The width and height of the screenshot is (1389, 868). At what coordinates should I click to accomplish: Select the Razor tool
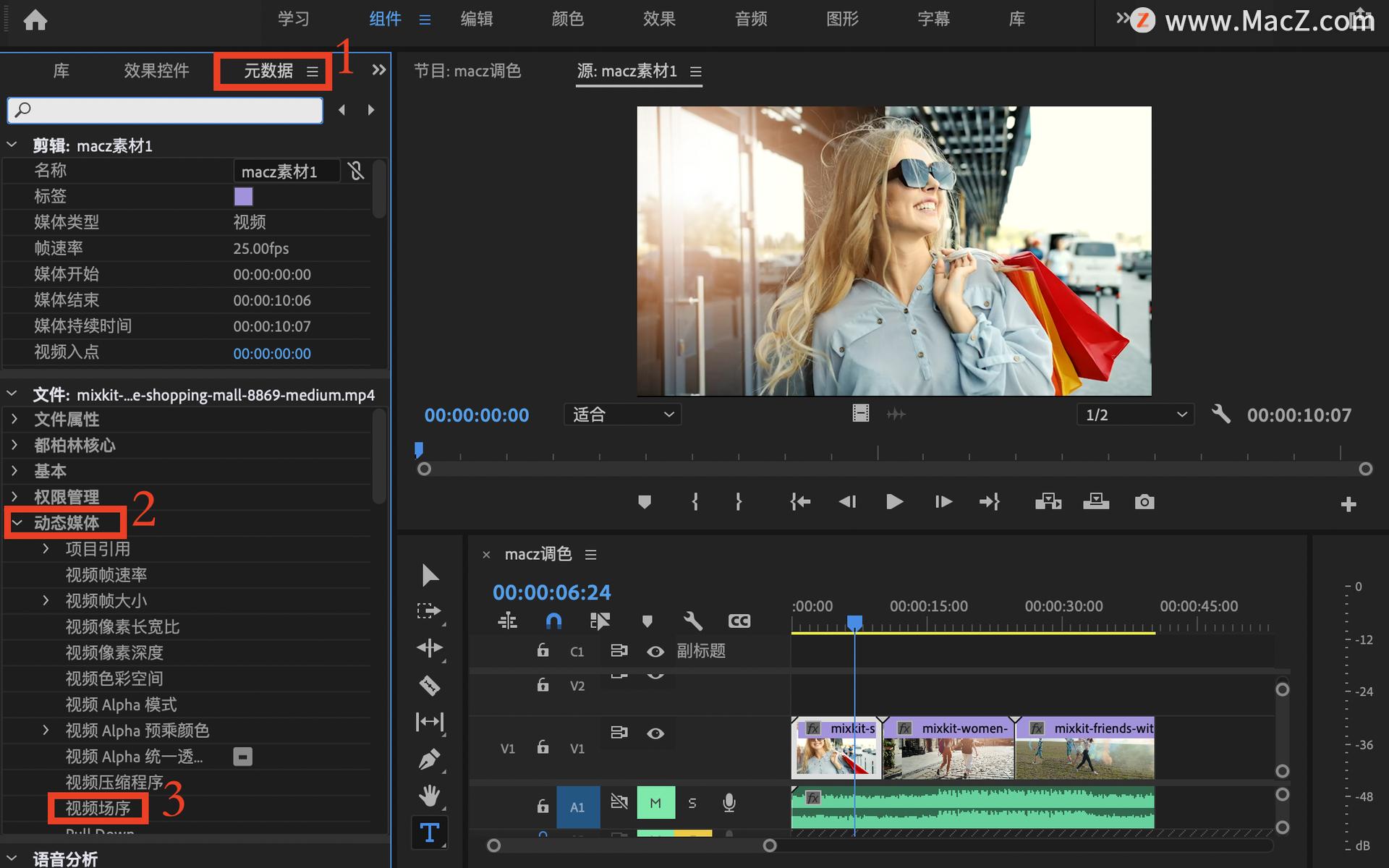pyautogui.click(x=430, y=685)
